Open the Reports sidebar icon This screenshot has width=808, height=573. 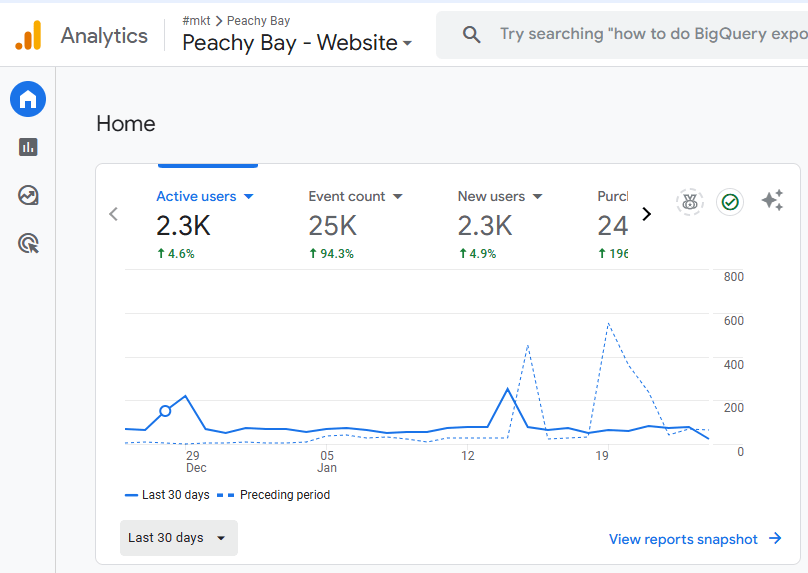(28, 147)
